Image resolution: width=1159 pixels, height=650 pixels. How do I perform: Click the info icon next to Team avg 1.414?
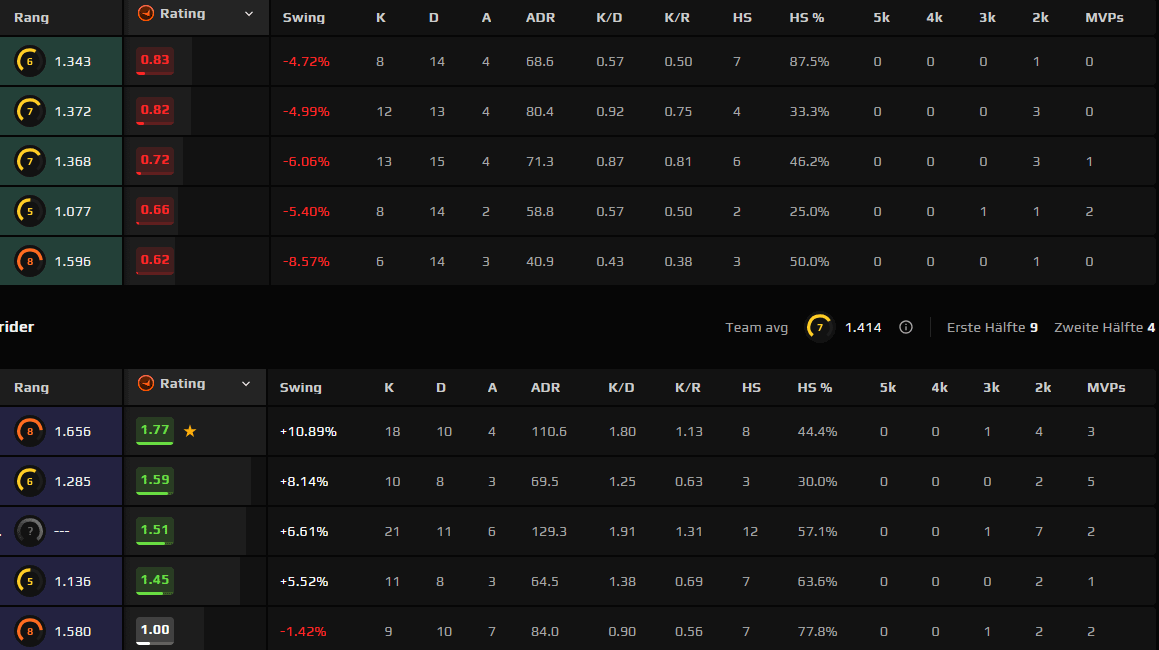coord(905,328)
